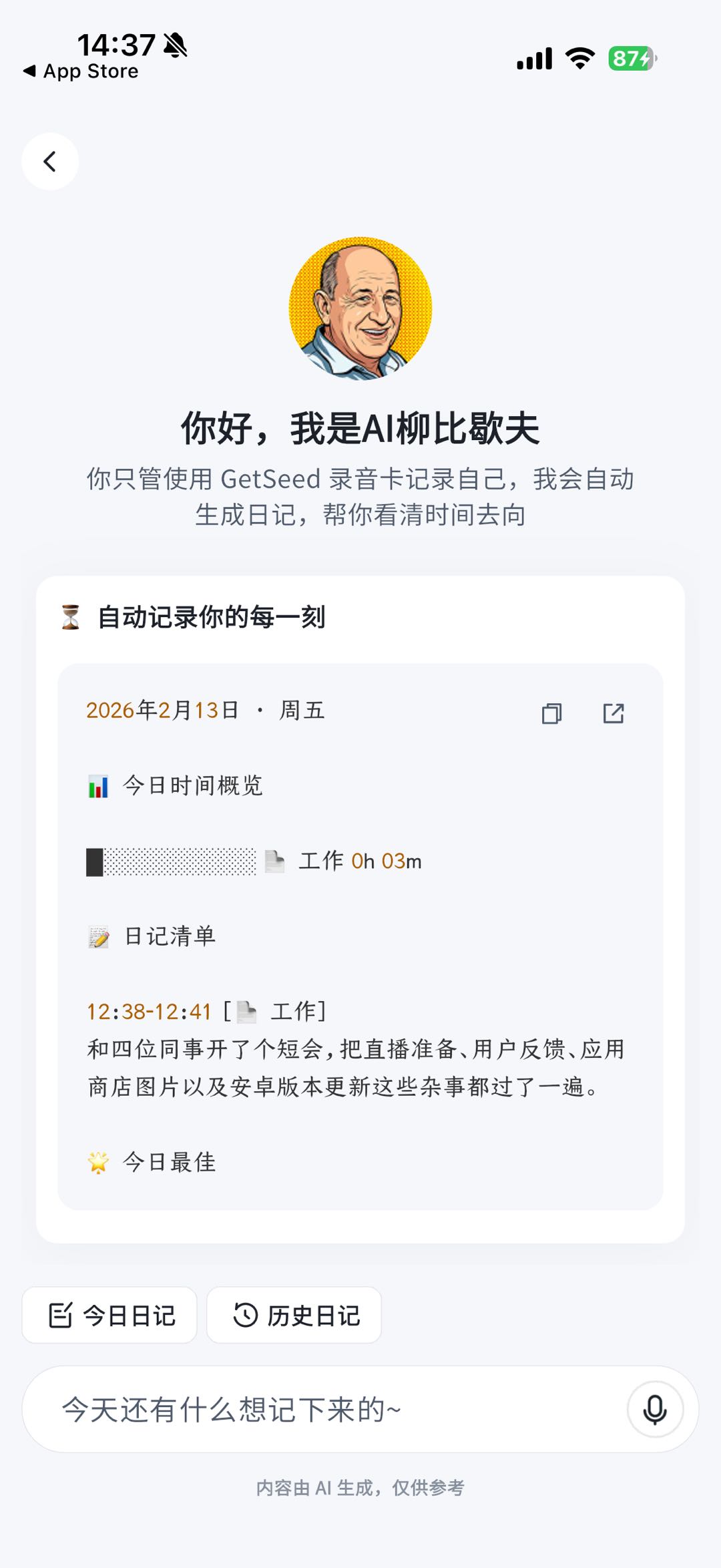Open the share/export icon on diary card
The height and width of the screenshot is (1568, 721).
tap(613, 713)
